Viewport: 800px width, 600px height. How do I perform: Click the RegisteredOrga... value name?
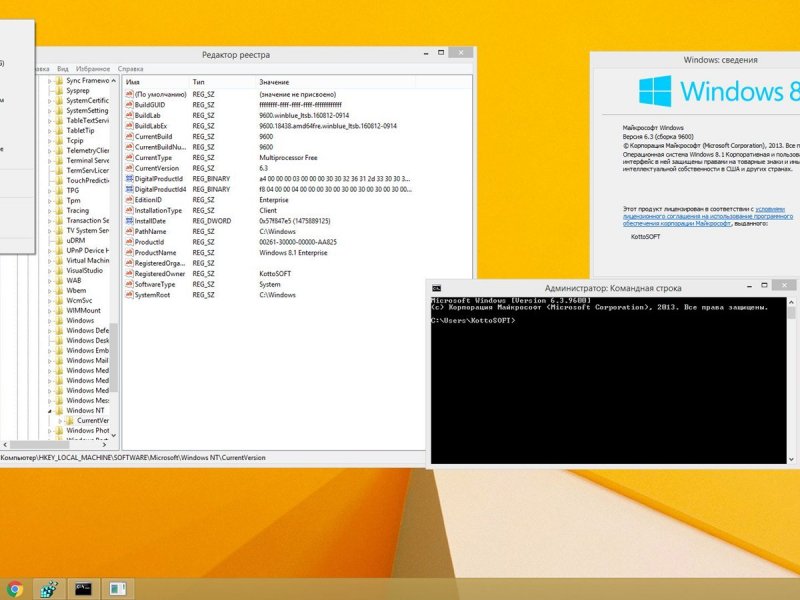(x=160, y=263)
